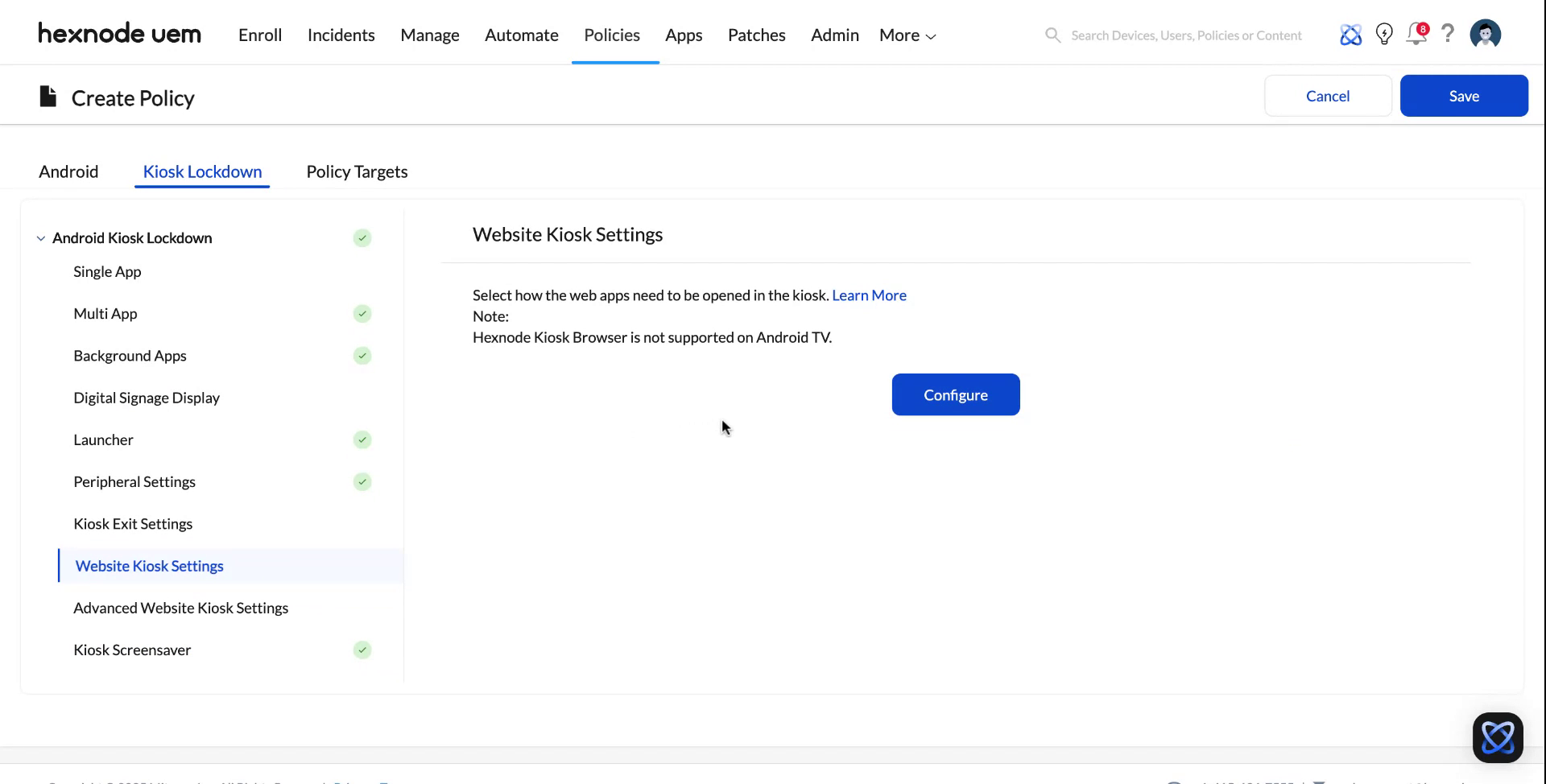Screen dimensions: 1546x784
Task: Switch to the Policy Targets tab
Action: pos(357,171)
